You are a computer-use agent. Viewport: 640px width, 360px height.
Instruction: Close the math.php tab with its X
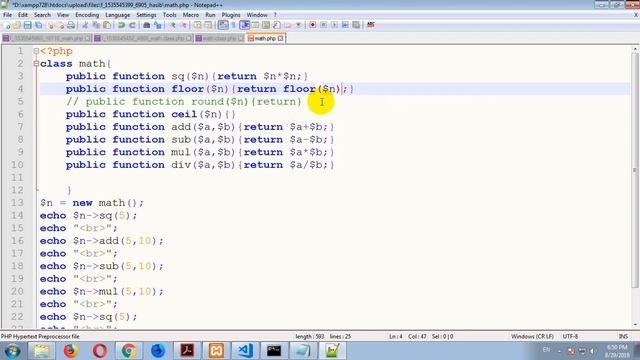point(280,38)
